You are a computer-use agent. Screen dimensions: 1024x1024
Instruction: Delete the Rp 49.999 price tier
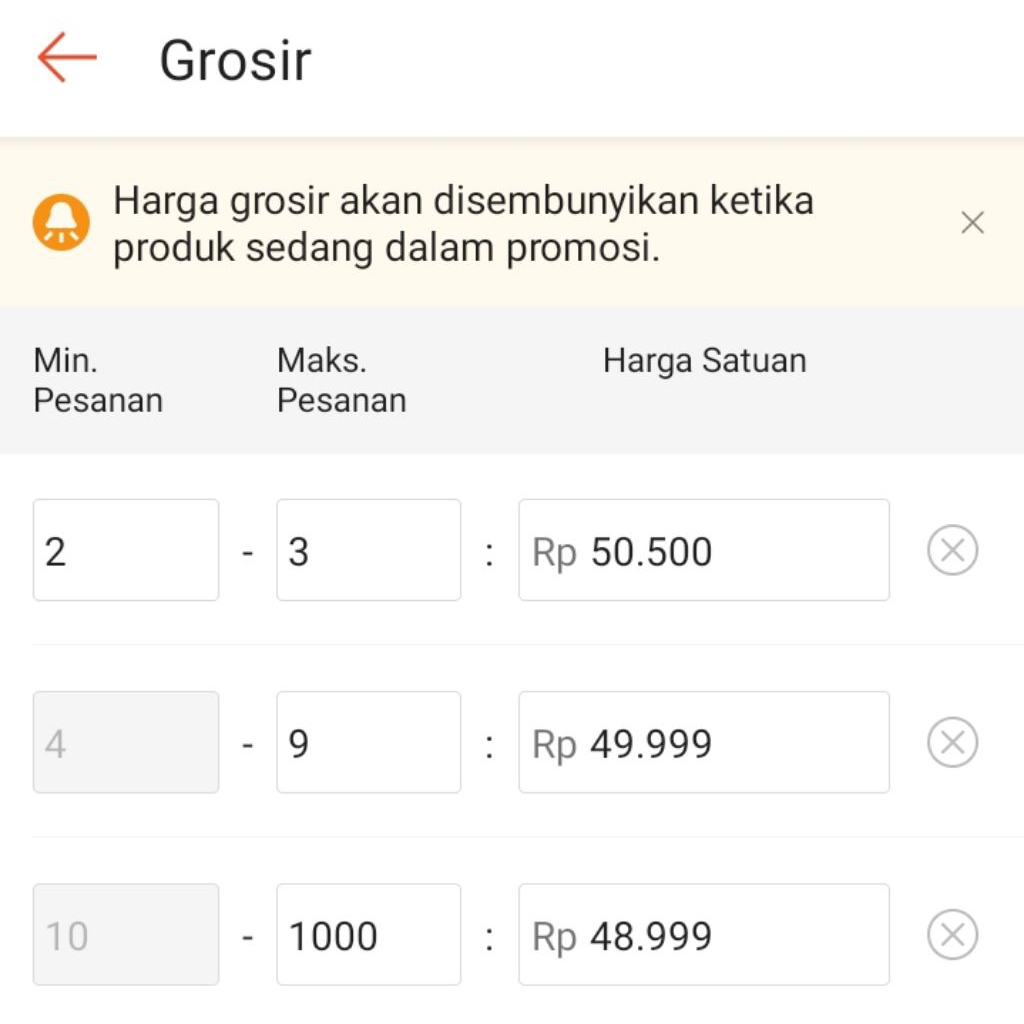pos(952,742)
